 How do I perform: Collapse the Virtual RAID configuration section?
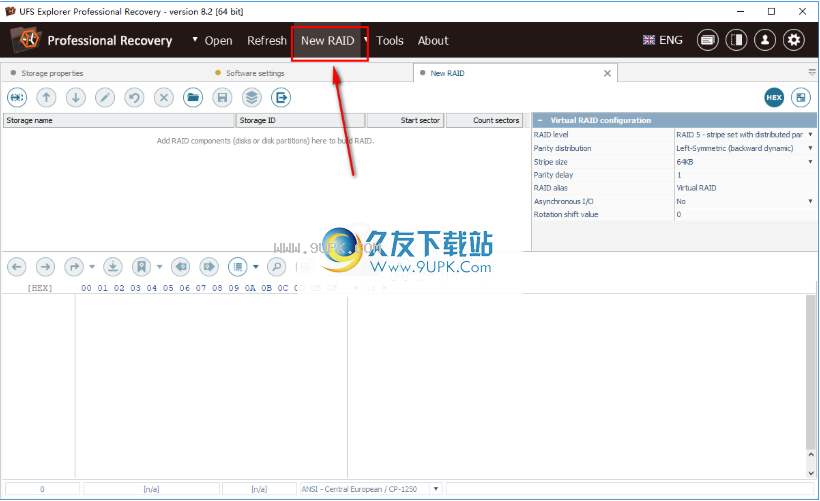pos(540,120)
